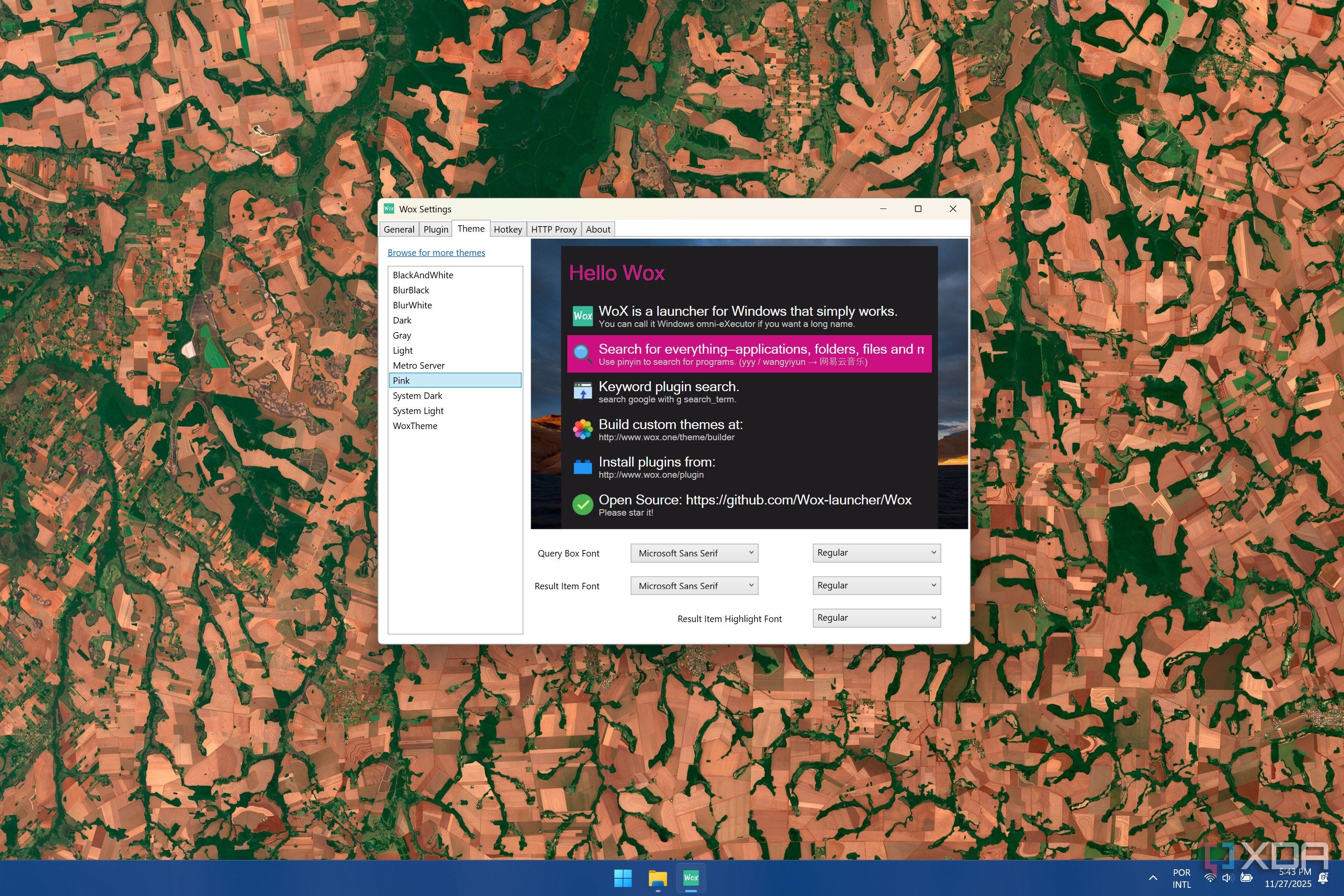Click the colorful flower theme builder icon
The height and width of the screenshot is (896, 1344).
coord(582,429)
